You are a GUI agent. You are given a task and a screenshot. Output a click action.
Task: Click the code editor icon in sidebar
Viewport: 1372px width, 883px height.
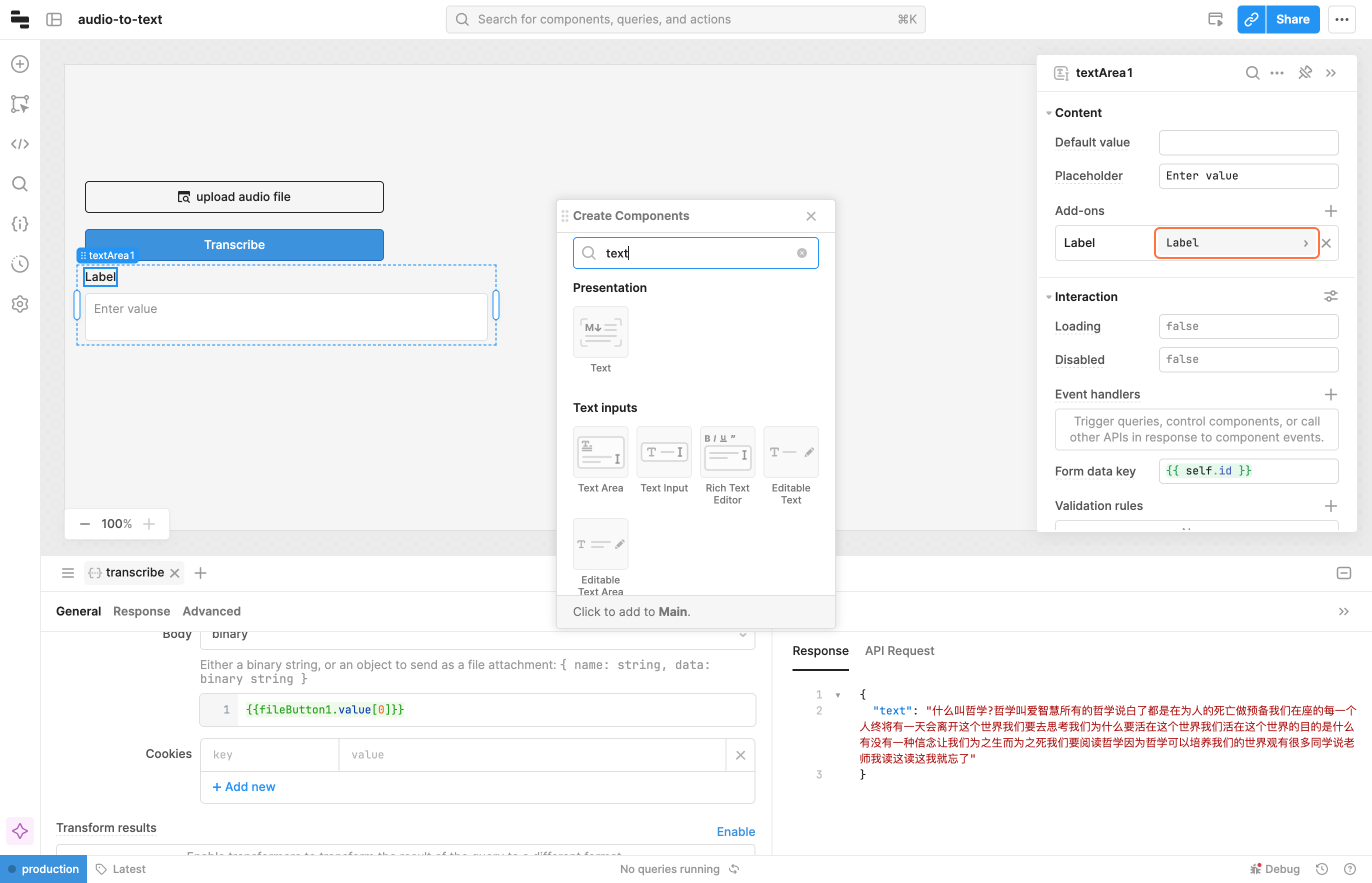click(19, 144)
